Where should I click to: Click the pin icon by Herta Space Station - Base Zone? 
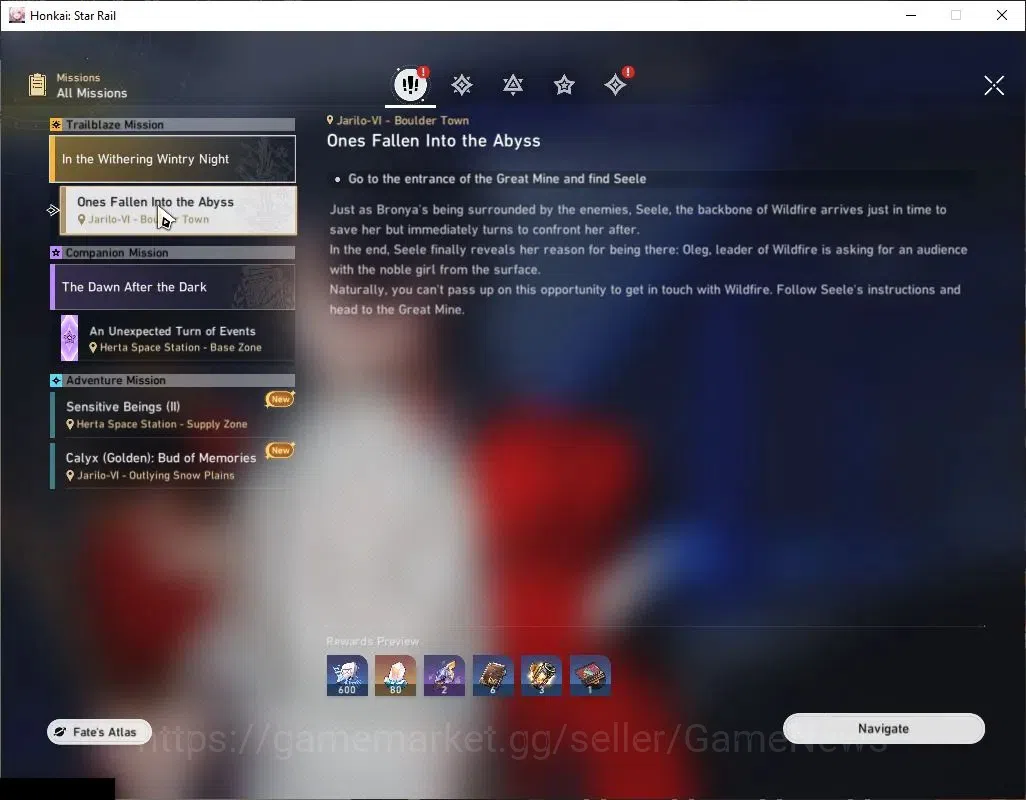coord(94,347)
